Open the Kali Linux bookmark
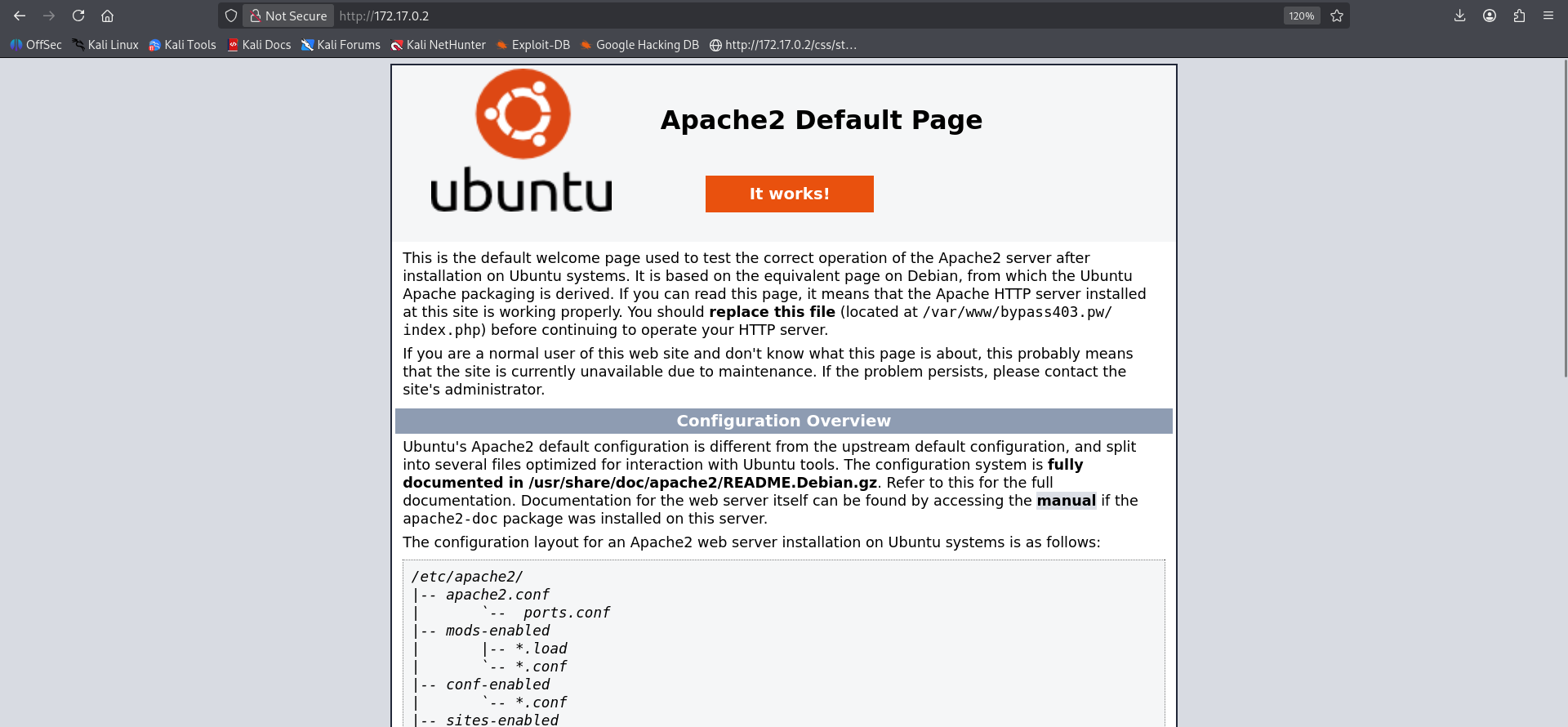The height and width of the screenshot is (727, 1568). pyautogui.click(x=105, y=45)
